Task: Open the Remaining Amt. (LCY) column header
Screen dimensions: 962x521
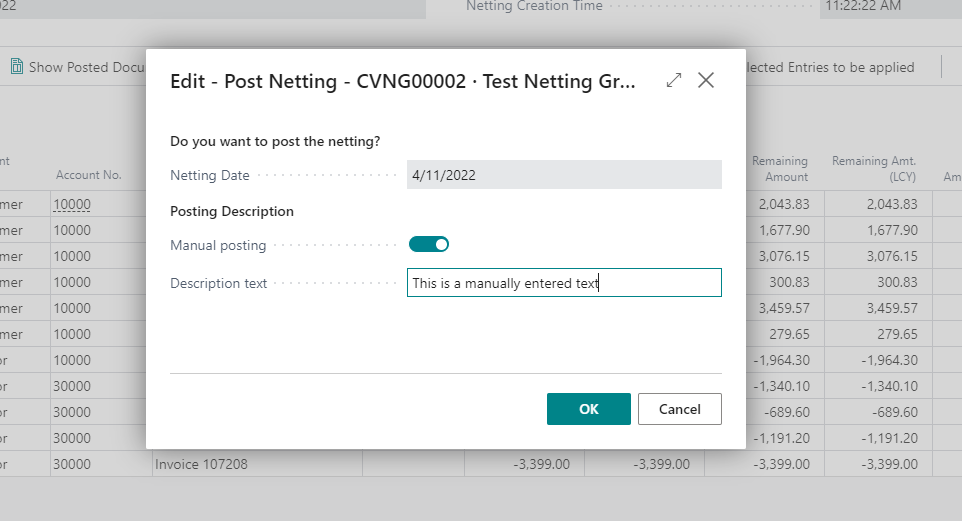Action: click(x=873, y=168)
